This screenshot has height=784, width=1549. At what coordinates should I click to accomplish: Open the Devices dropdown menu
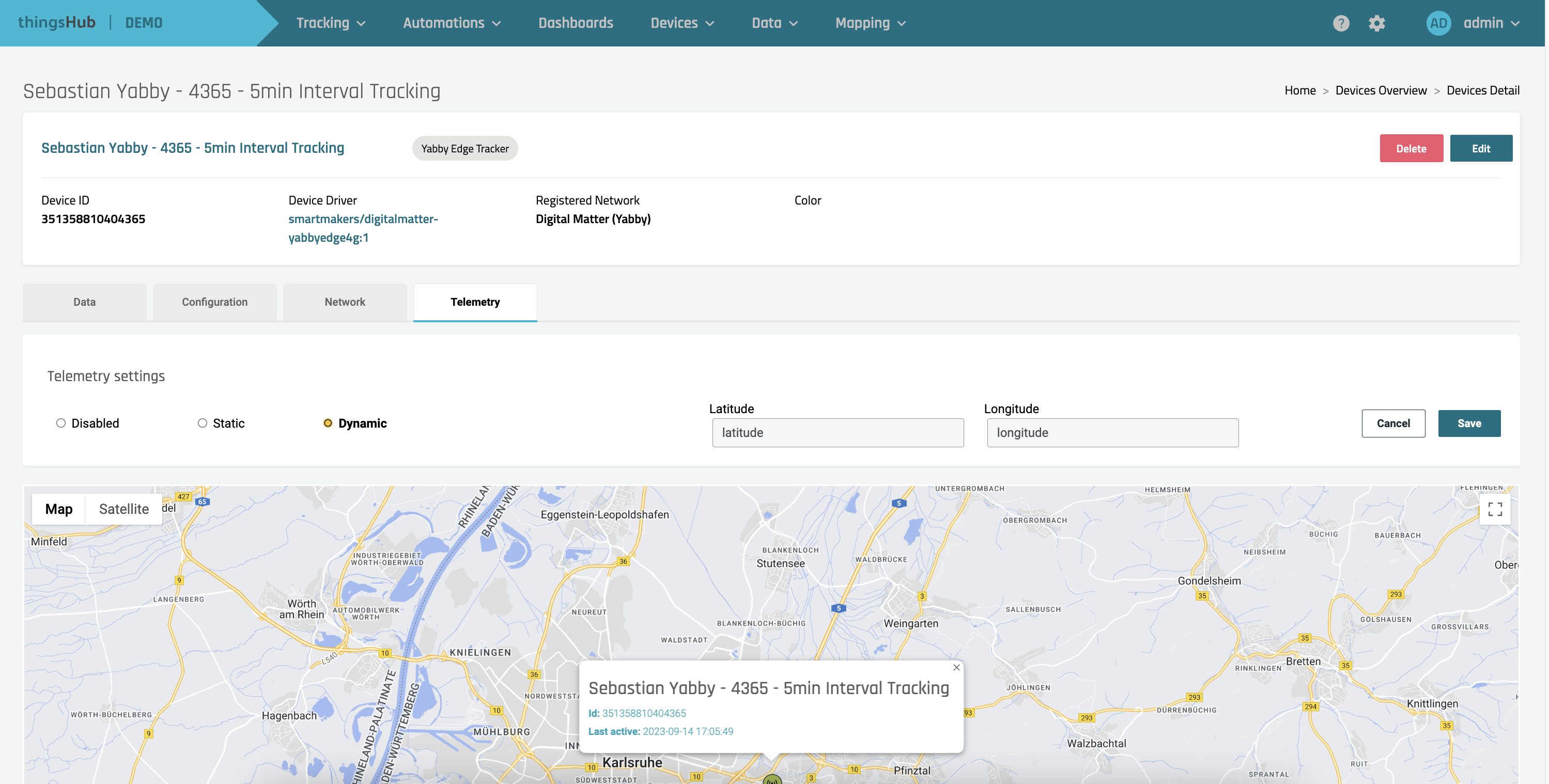[682, 23]
